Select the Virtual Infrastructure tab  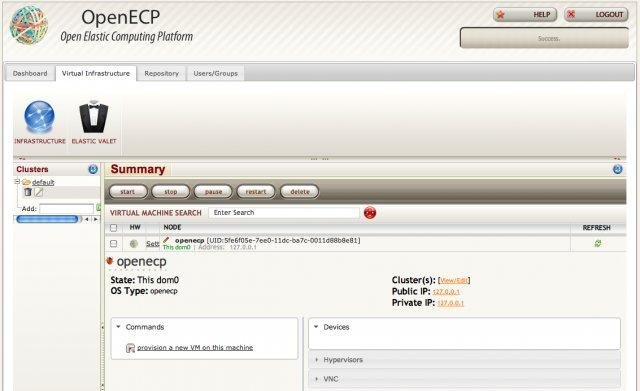pos(96,73)
